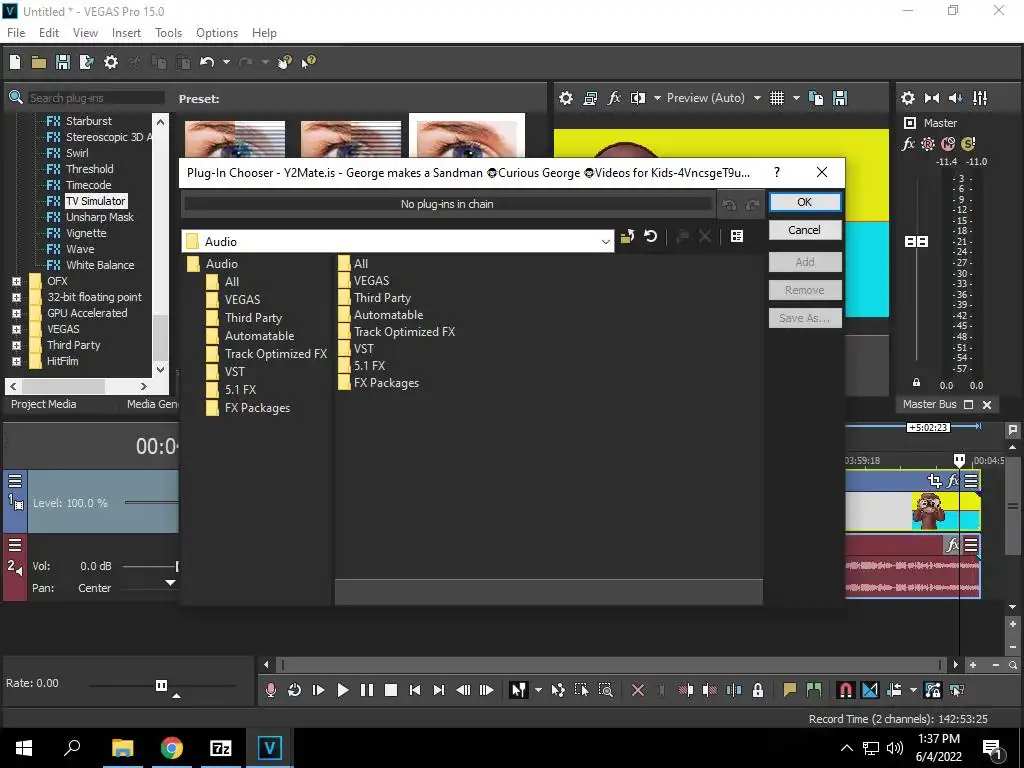Expand the GPU Accelerated folder
This screenshot has width=1024, height=768.
coord(16,313)
